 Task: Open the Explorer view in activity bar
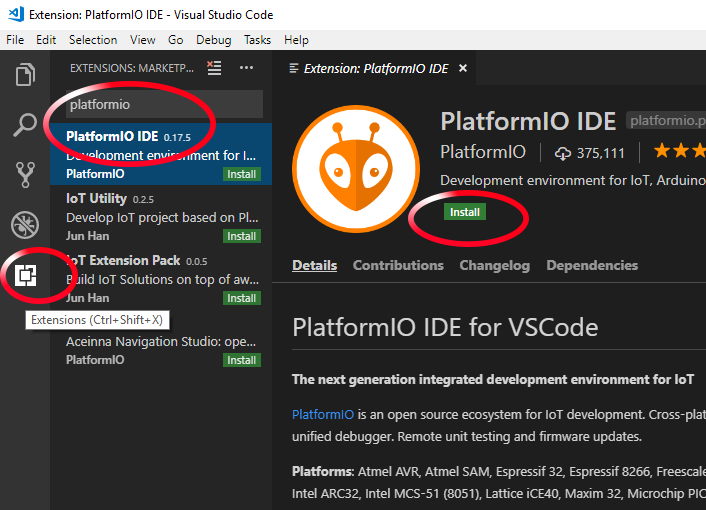tap(25, 74)
